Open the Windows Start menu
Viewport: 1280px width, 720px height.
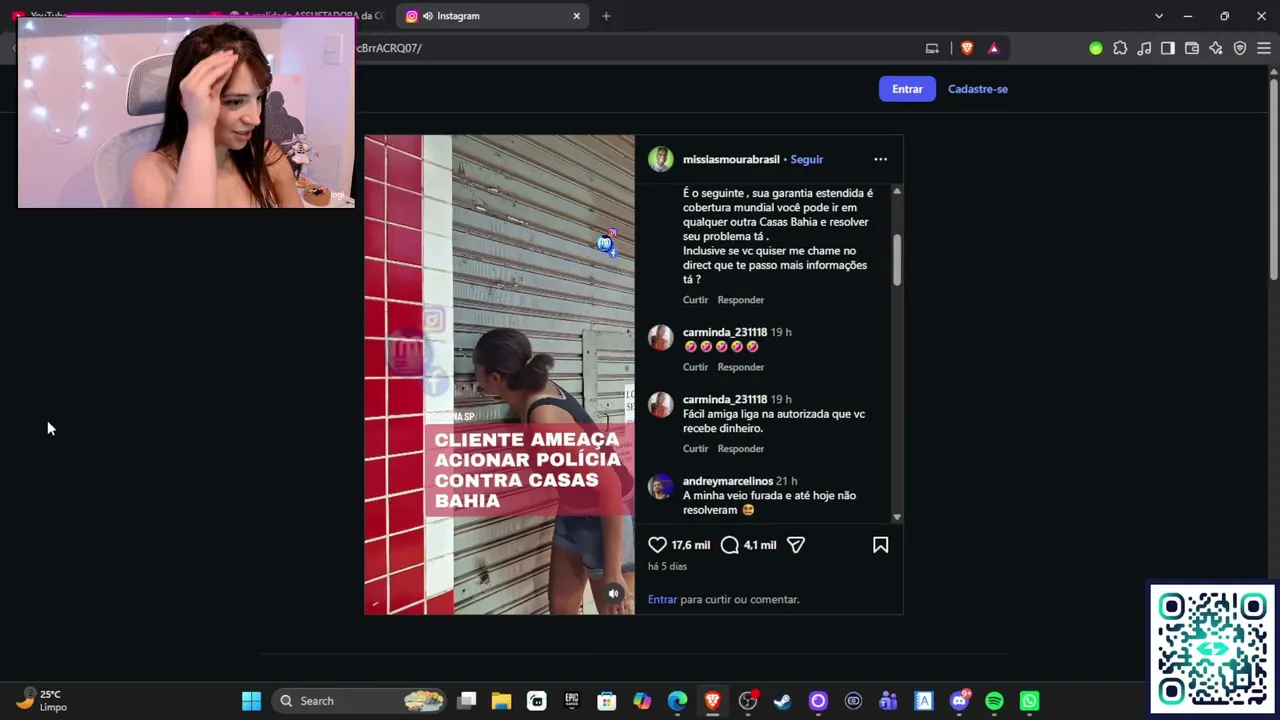coord(251,701)
